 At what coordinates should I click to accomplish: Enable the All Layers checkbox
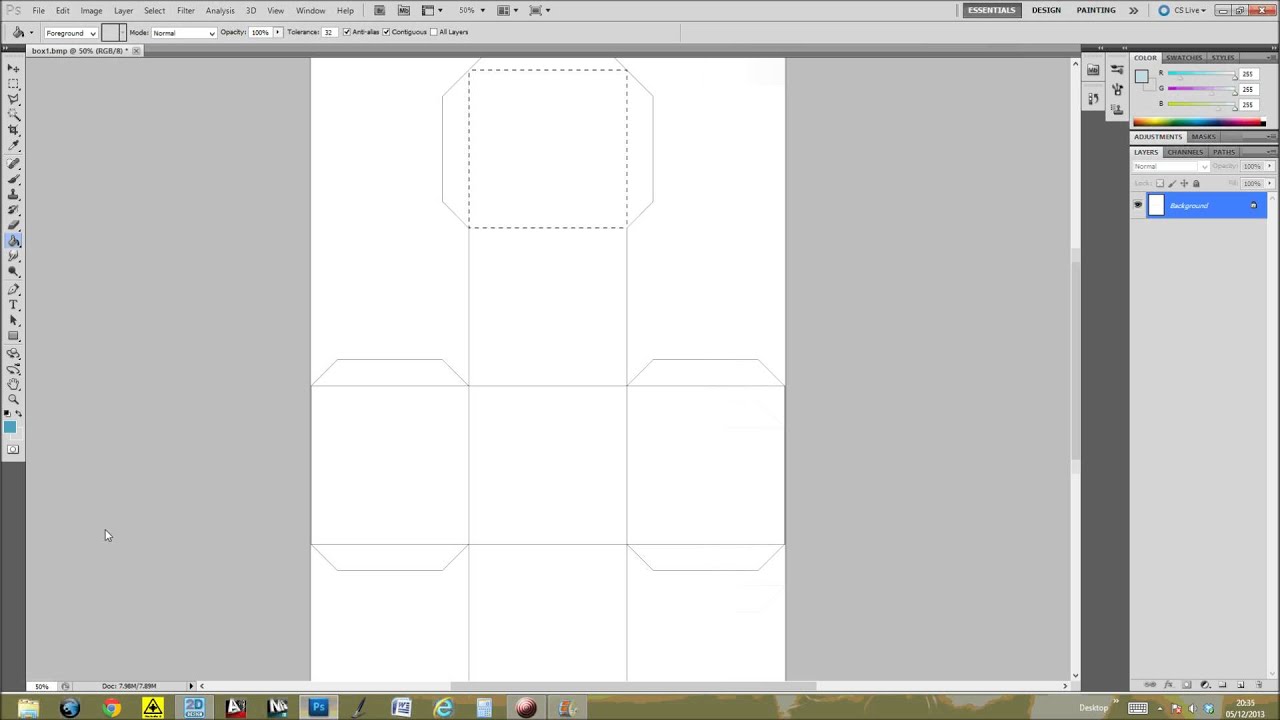tap(433, 32)
